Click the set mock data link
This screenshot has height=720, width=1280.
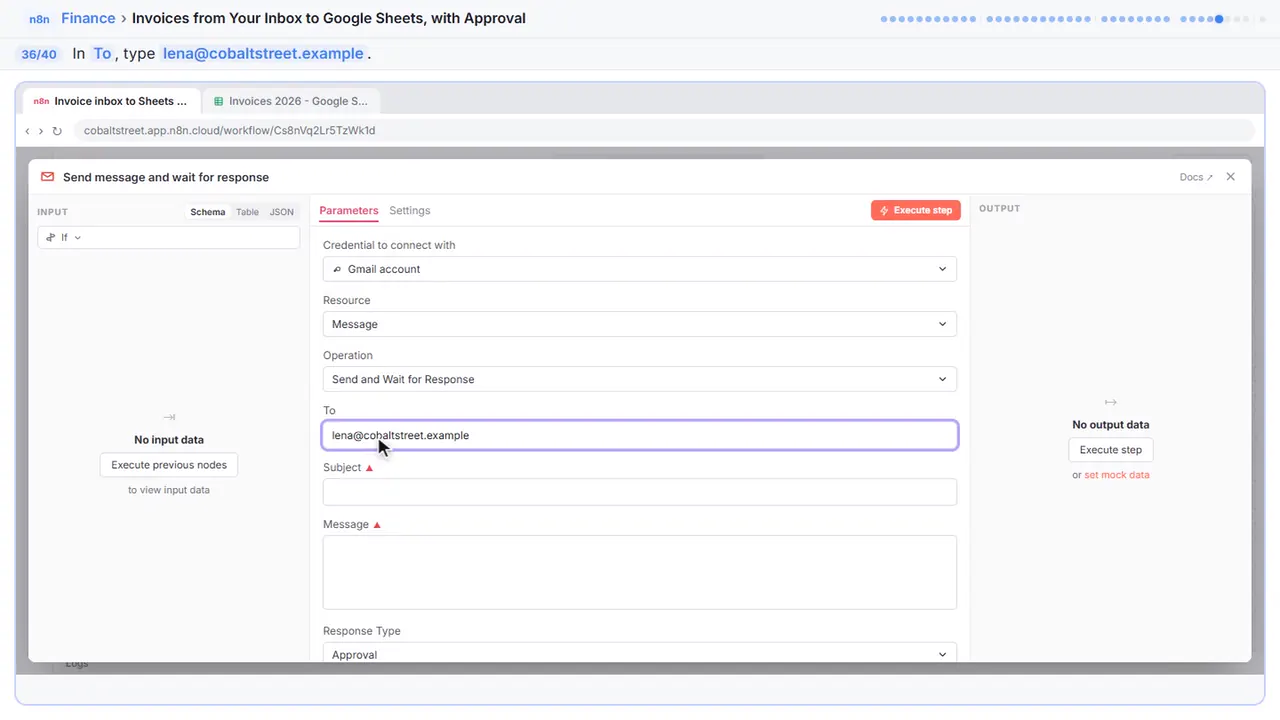click(x=1117, y=475)
